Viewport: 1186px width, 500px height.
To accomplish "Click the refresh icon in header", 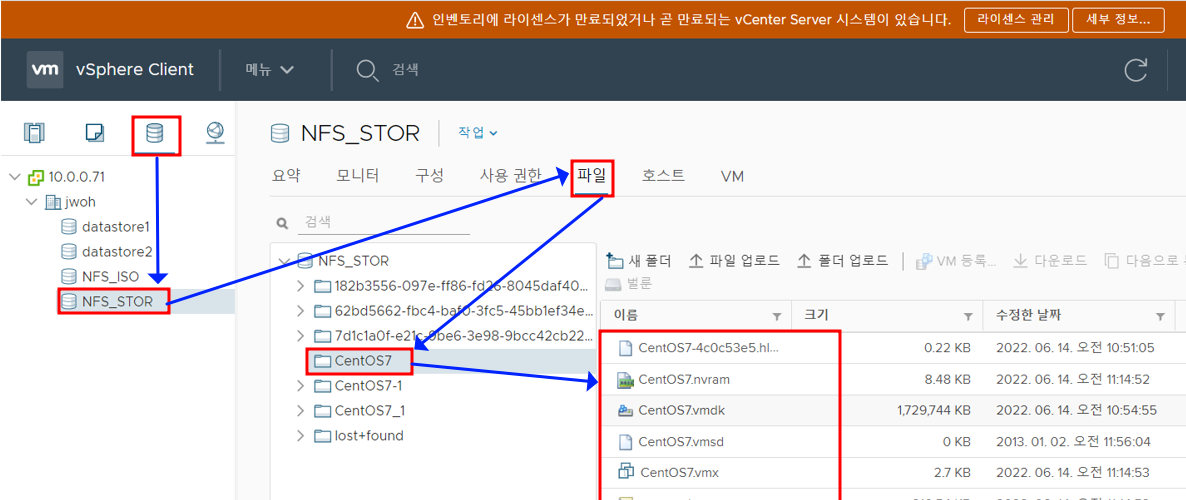I will point(1135,70).
